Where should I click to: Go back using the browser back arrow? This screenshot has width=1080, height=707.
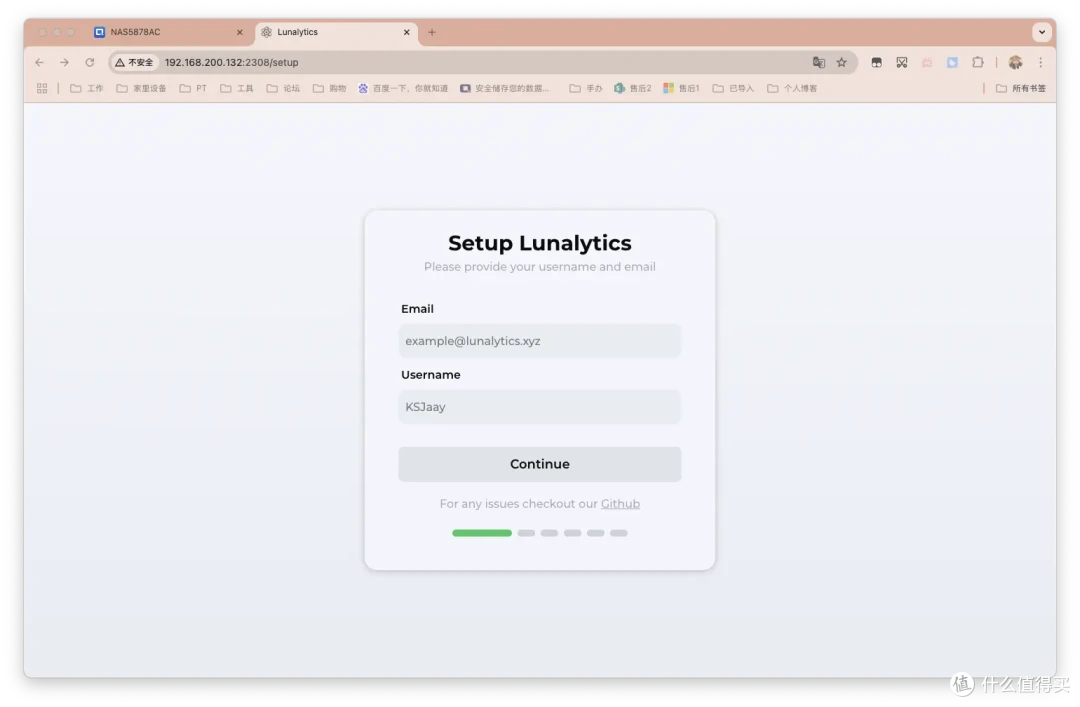pyautogui.click(x=39, y=62)
